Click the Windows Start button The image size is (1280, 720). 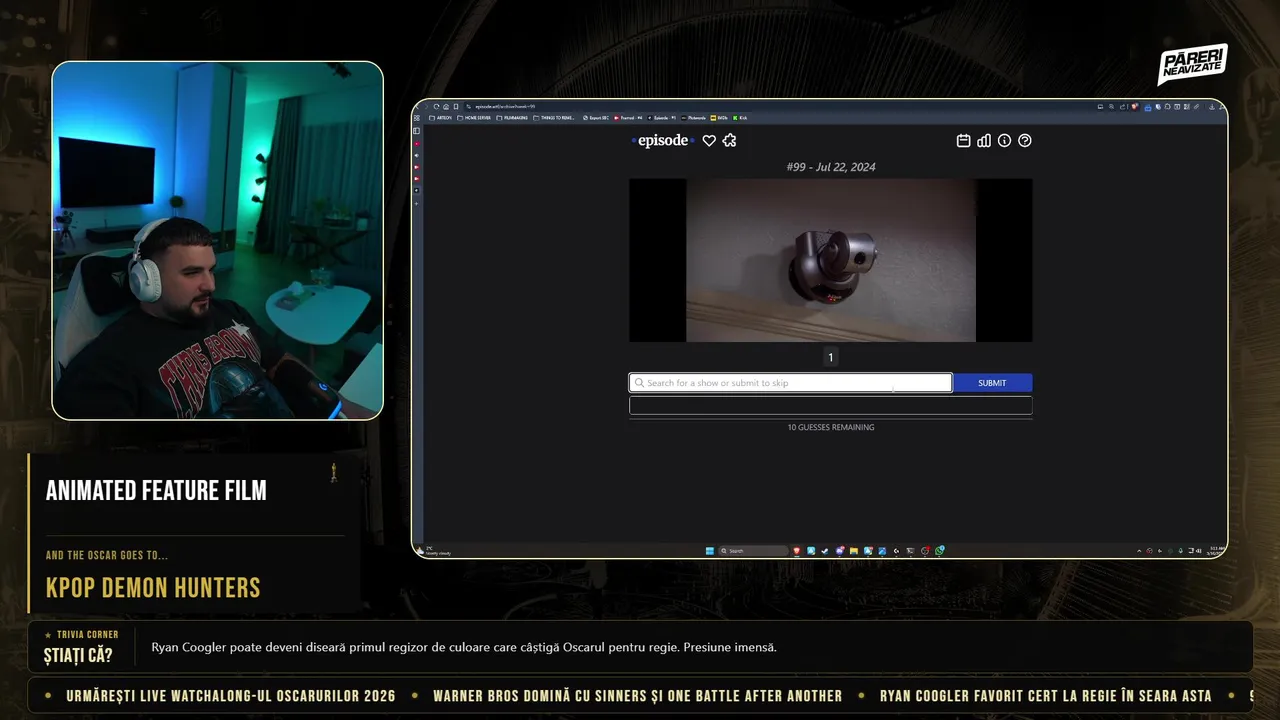[709, 551]
